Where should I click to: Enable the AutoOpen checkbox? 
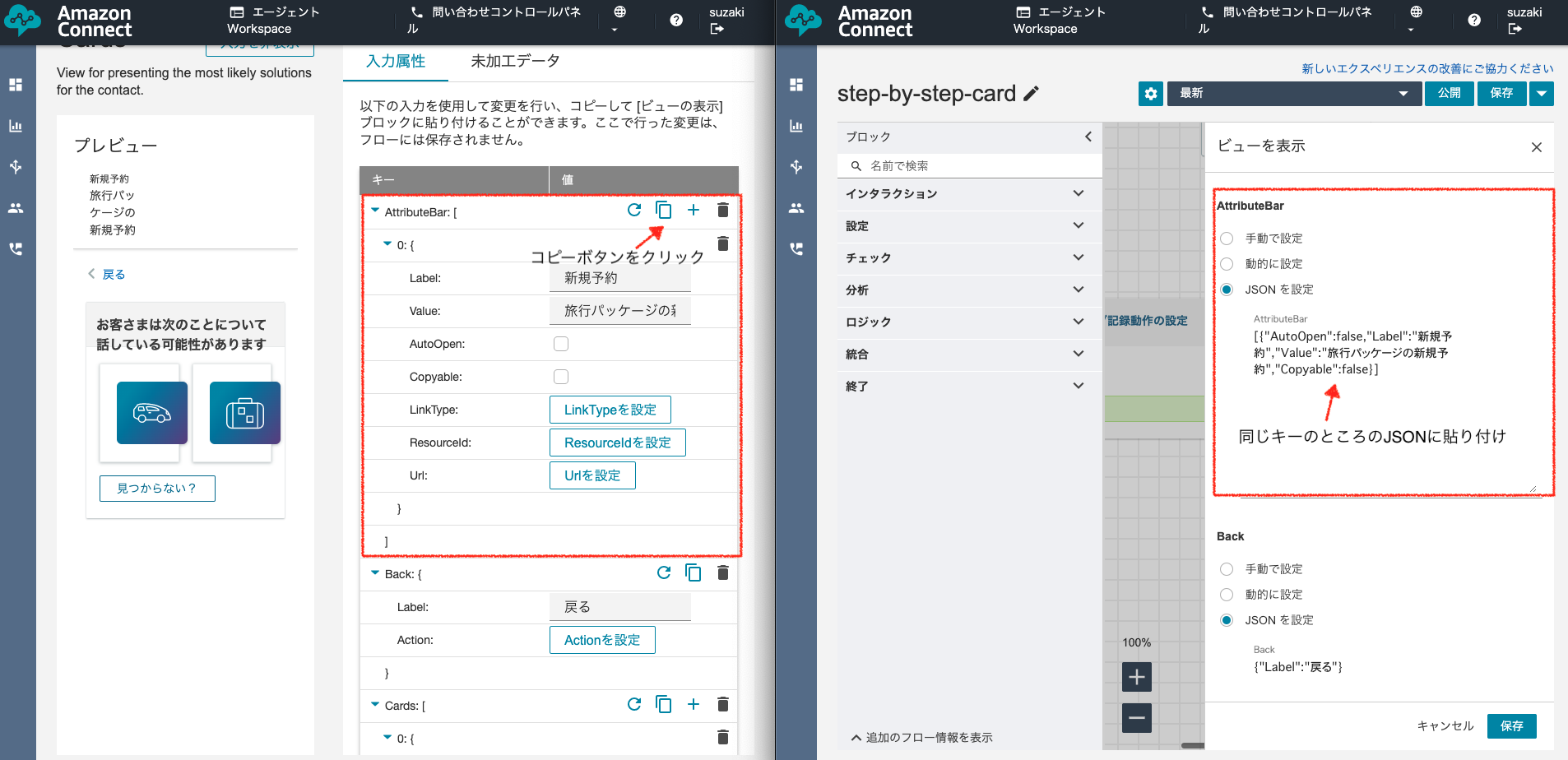click(x=561, y=343)
